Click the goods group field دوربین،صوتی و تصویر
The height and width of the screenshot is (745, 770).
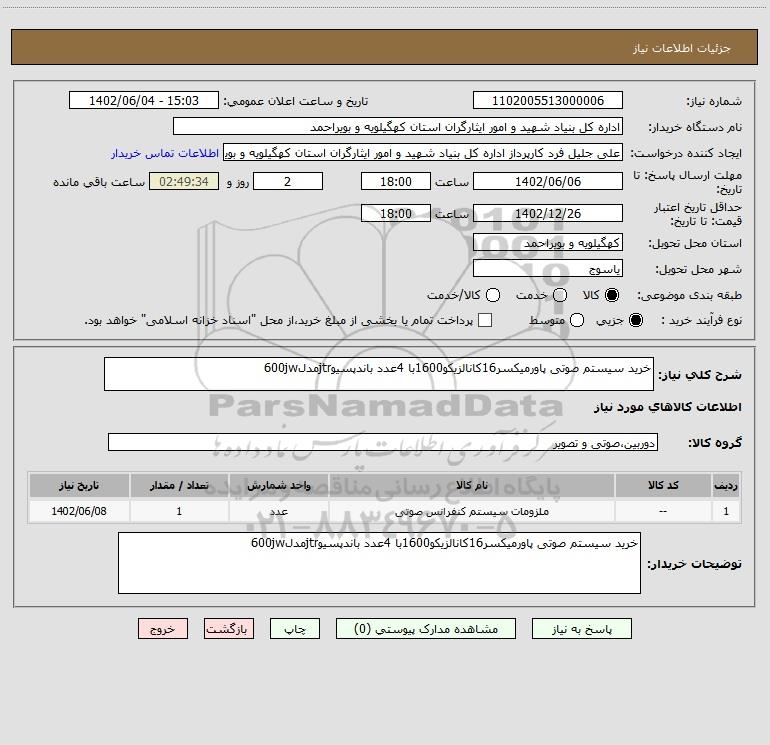click(383, 442)
